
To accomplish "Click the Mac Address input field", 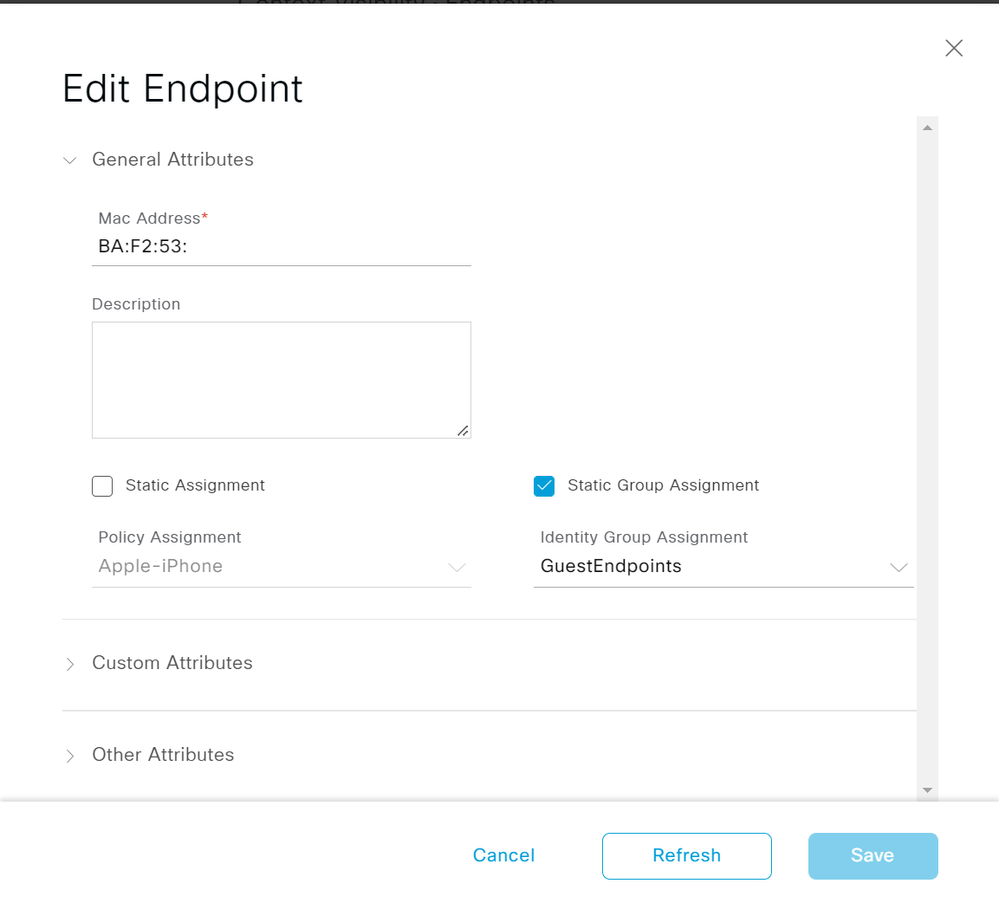I will click(x=282, y=247).
